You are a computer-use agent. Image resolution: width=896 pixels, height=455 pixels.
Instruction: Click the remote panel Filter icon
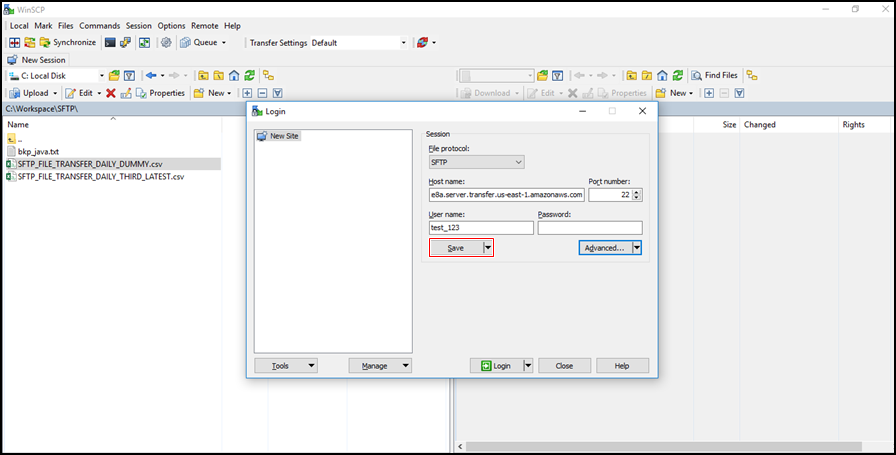click(x=558, y=75)
